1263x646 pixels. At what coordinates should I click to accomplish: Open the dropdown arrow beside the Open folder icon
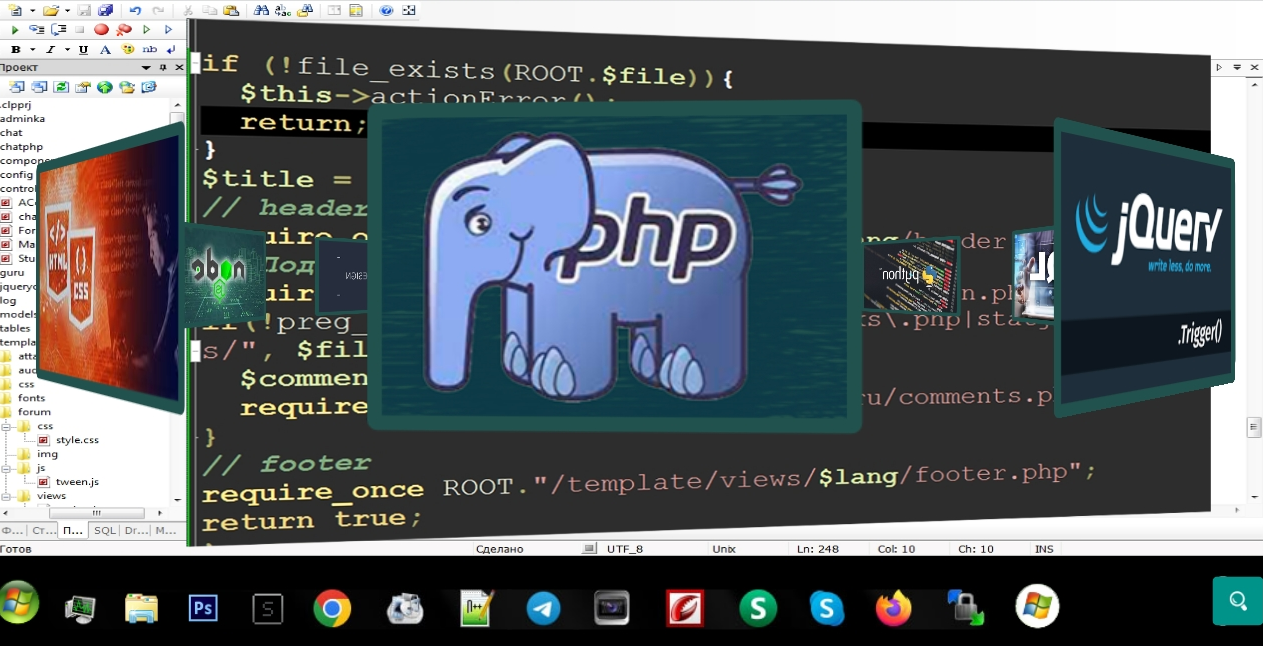pyautogui.click(x=66, y=10)
